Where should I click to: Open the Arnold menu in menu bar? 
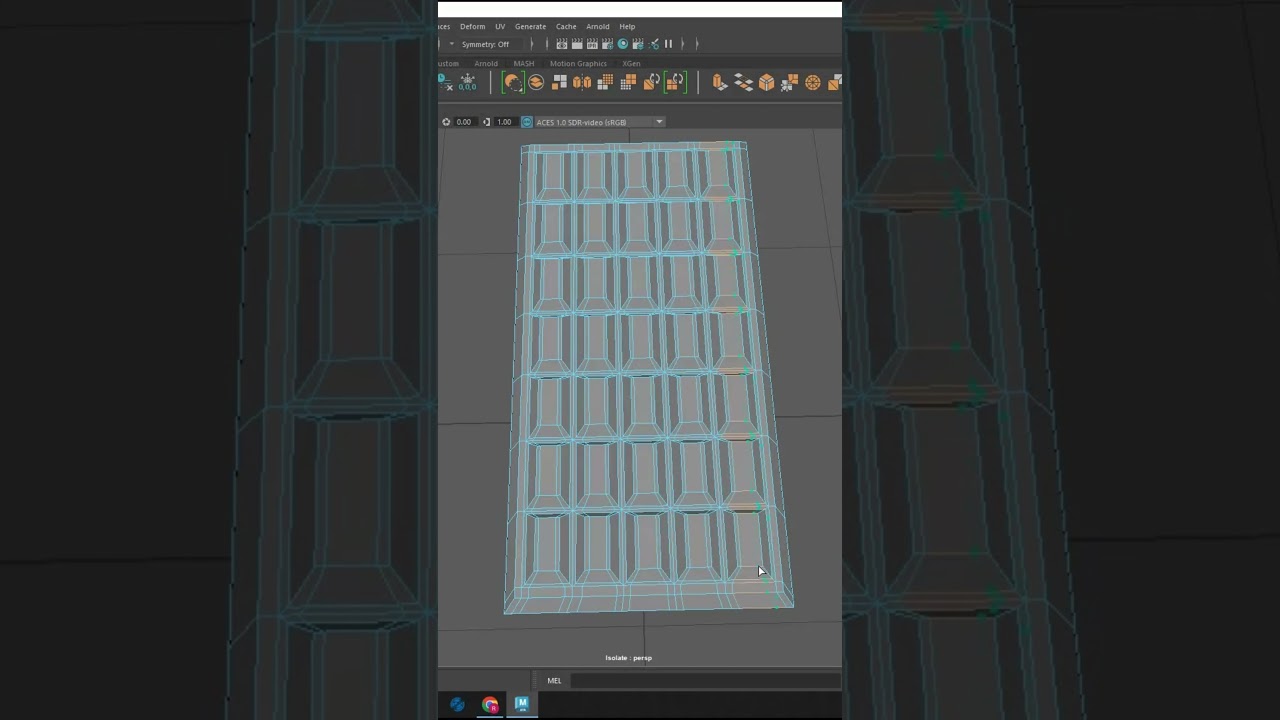(x=598, y=26)
